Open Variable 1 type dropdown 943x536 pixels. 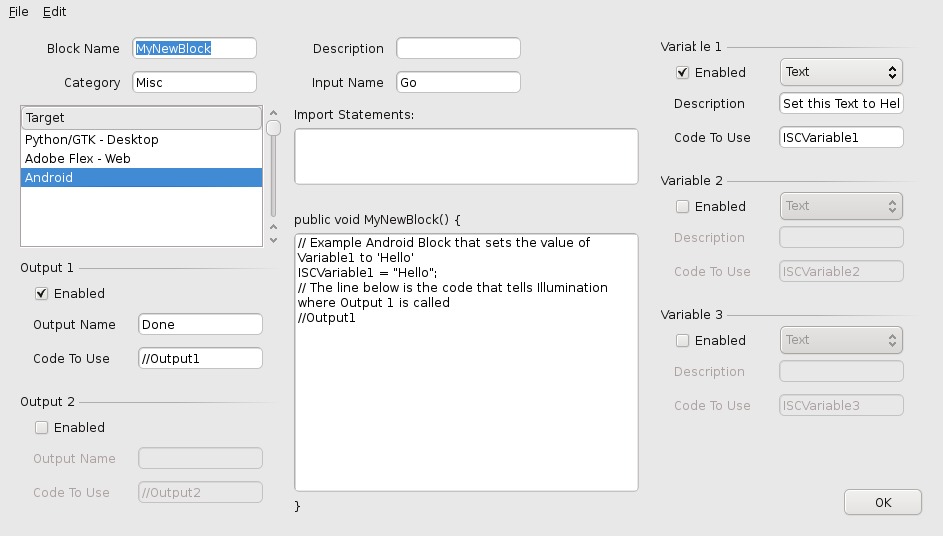(840, 72)
